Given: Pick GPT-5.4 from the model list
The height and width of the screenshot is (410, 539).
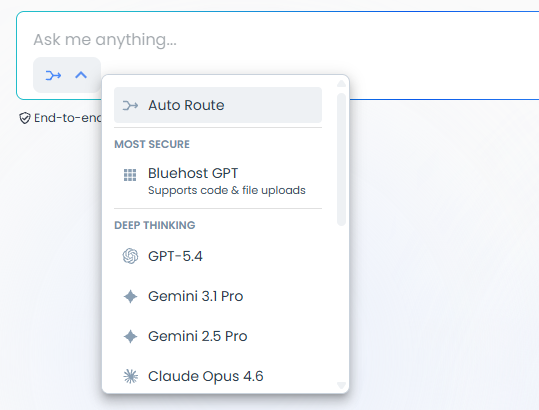Looking at the screenshot, I should click(218, 256).
